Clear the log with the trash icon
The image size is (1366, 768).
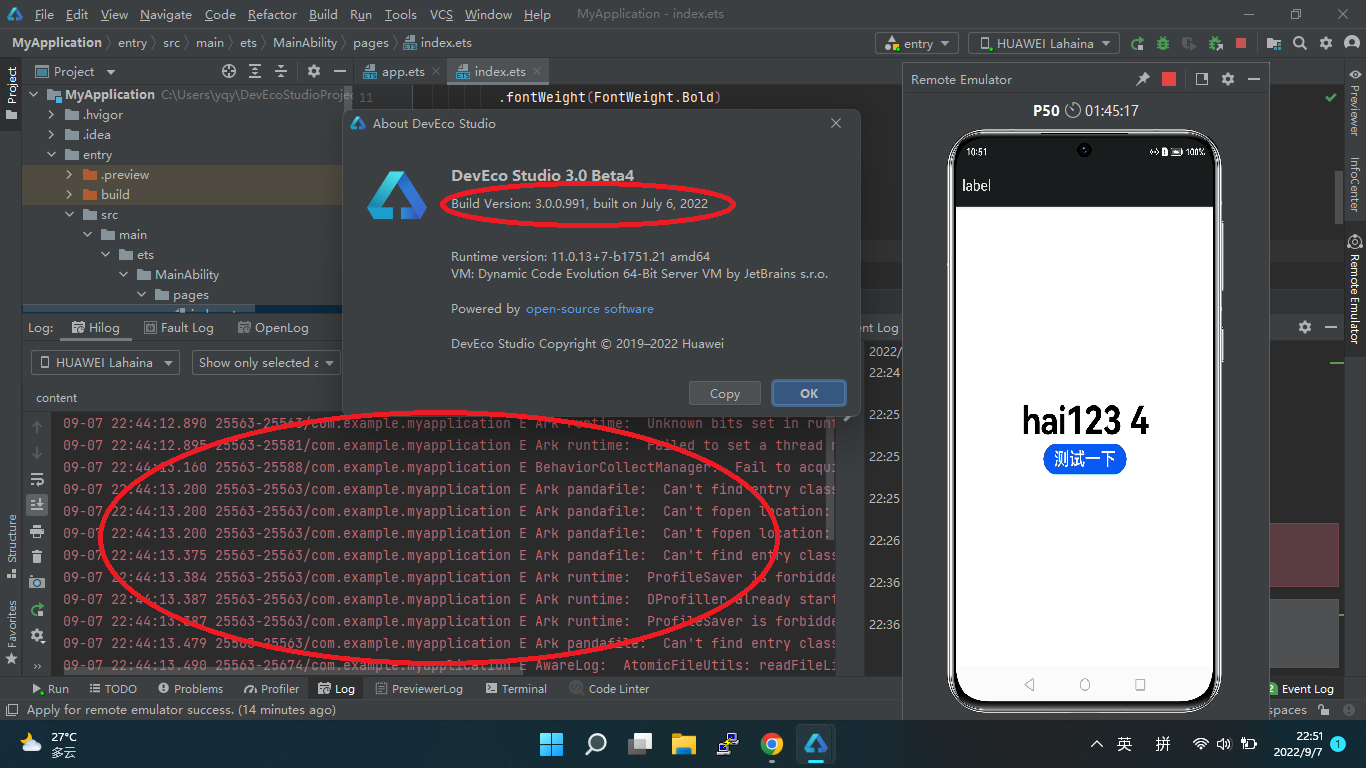[x=37, y=556]
